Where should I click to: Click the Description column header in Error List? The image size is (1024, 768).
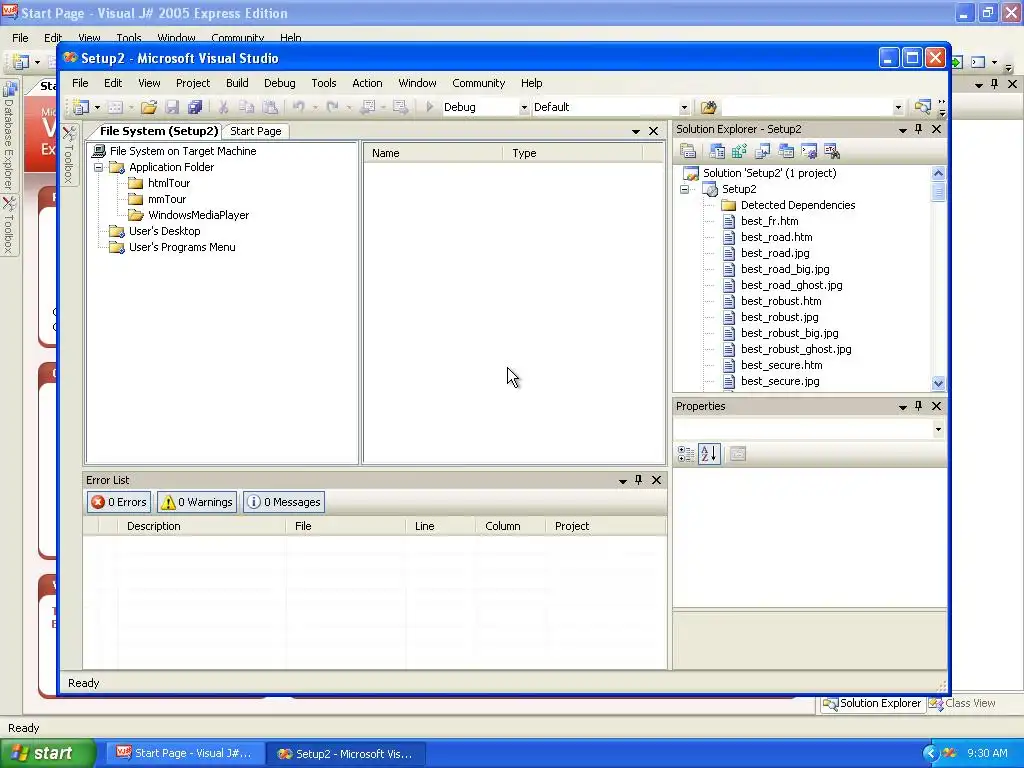pos(201,526)
